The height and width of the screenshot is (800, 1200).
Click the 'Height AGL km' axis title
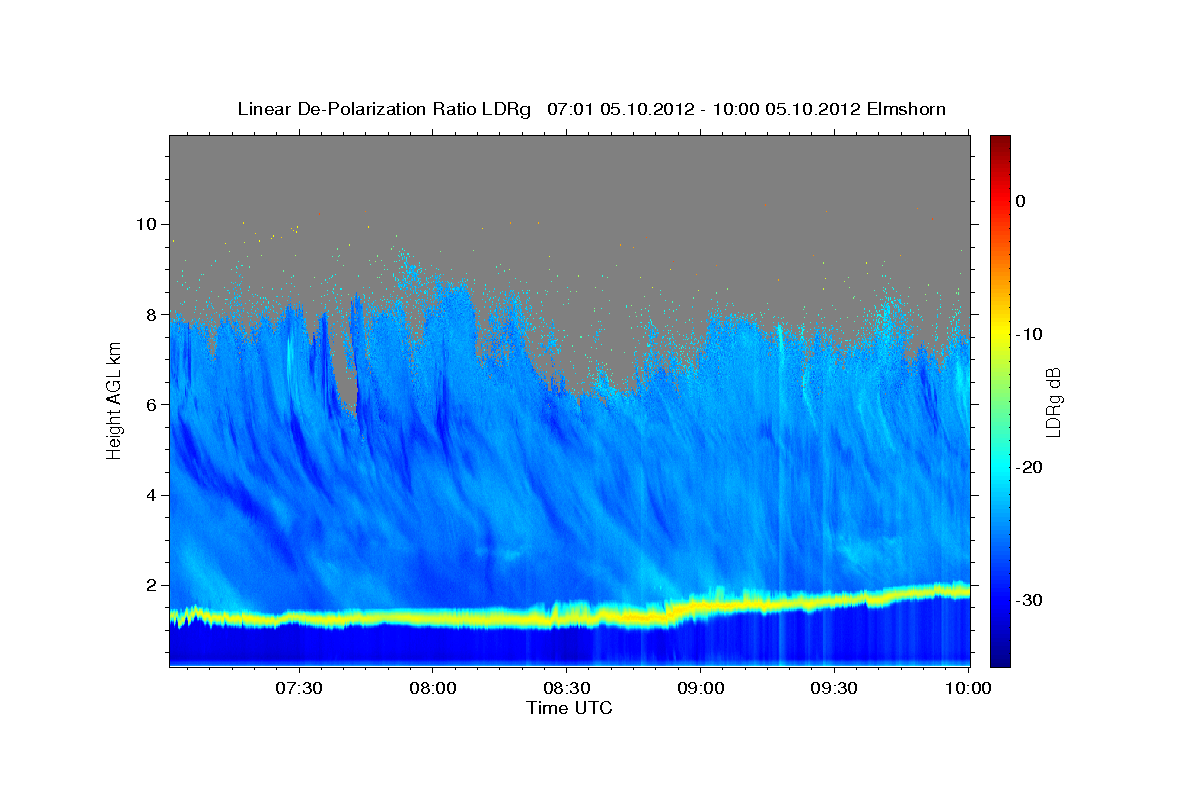click(114, 400)
